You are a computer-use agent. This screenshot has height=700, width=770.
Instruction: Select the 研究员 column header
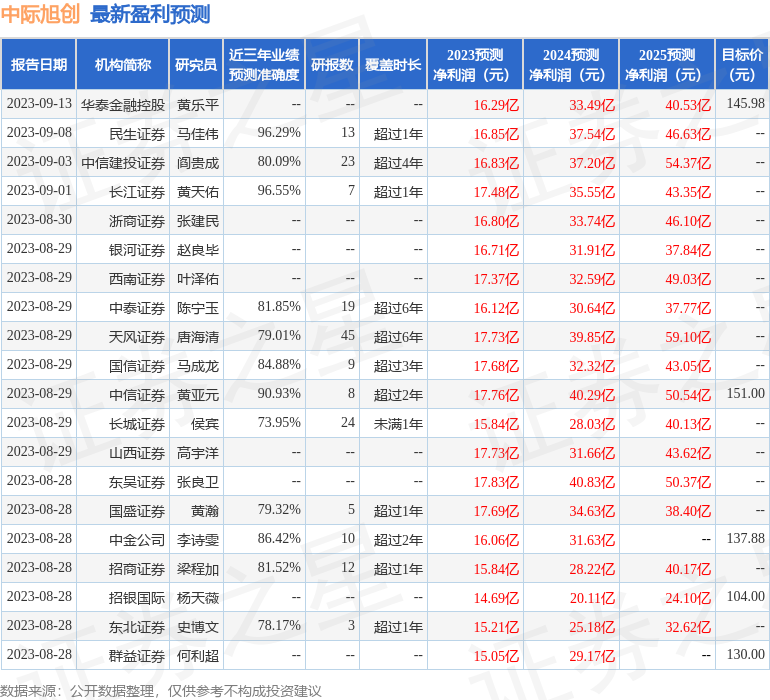(x=196, y=64)
